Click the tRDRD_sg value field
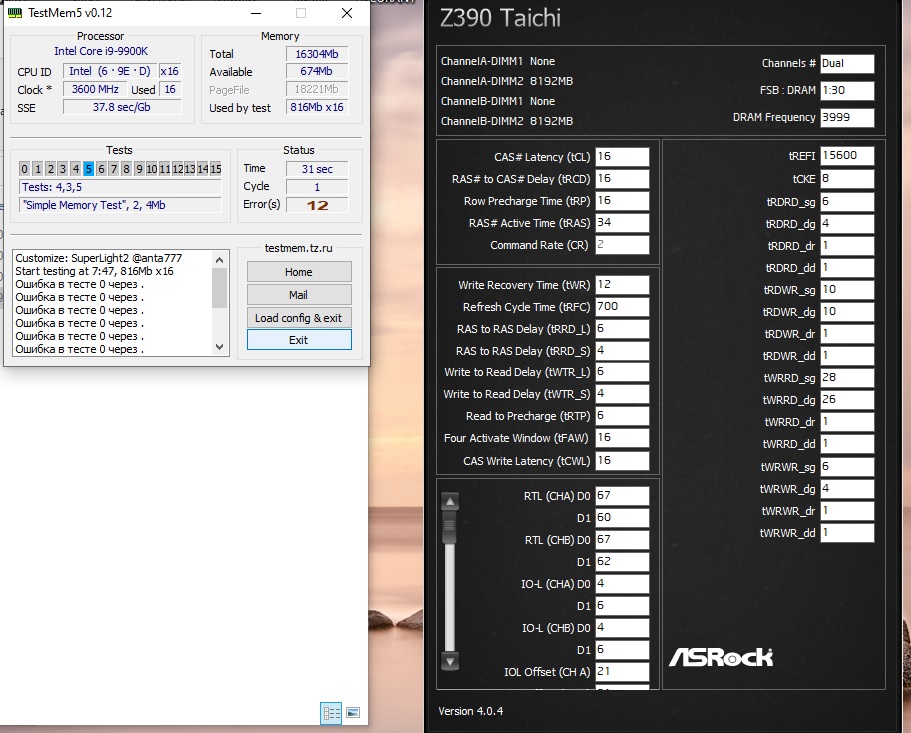Viewport: 911px width, 733px height. [x=847, y=202]
